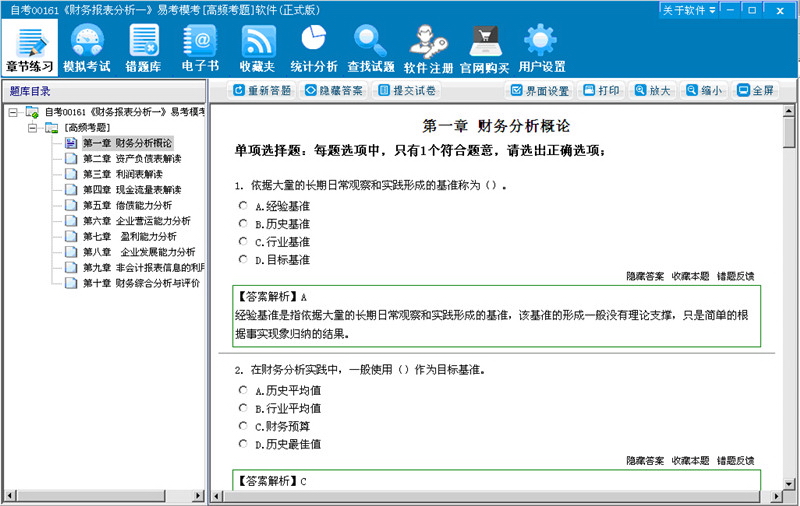Select chapter 第七章 盈利能力分析

pos(130,236)
